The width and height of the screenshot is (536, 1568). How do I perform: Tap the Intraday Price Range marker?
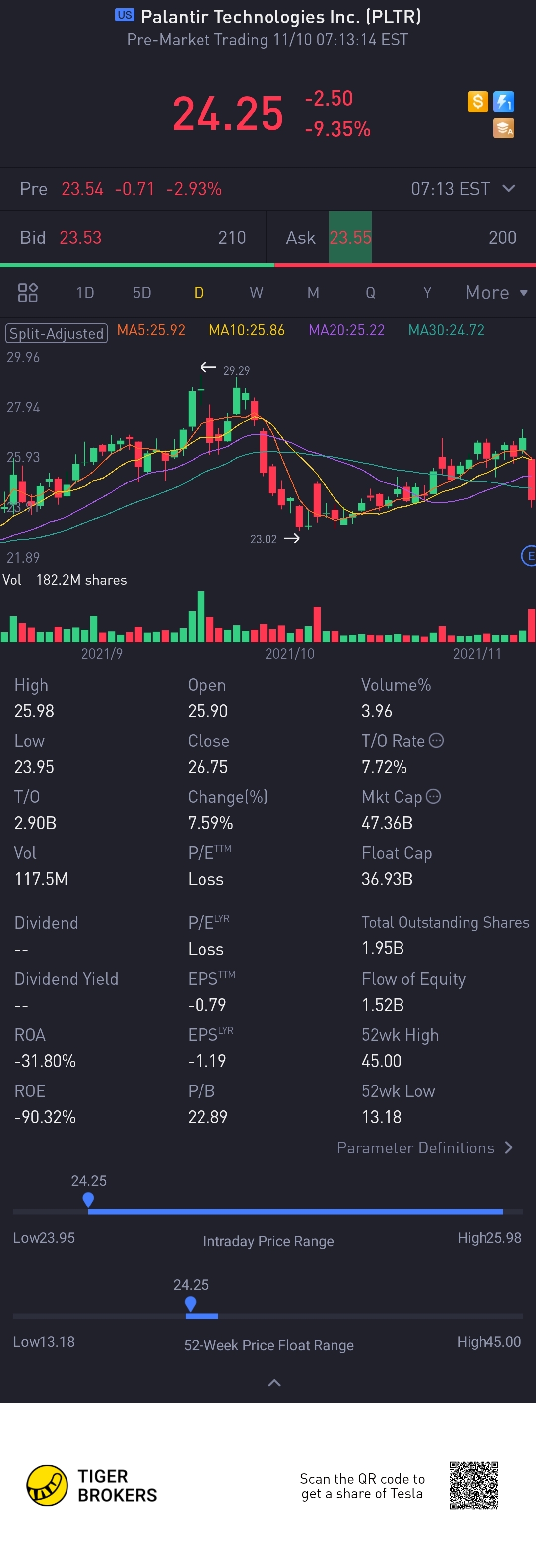pos(88,1199)
